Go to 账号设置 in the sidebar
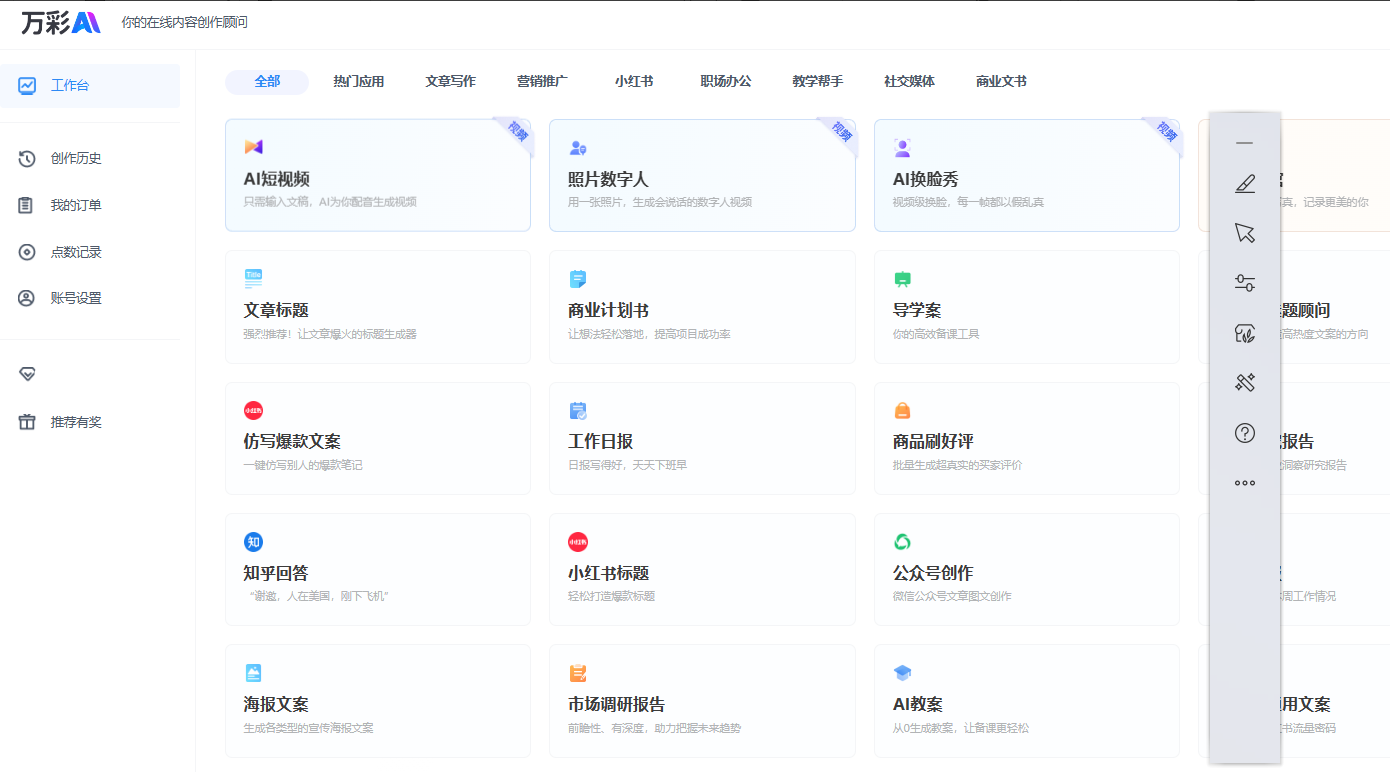The height and width of the screenshot is (772, 1390). [x=76, y=298]
